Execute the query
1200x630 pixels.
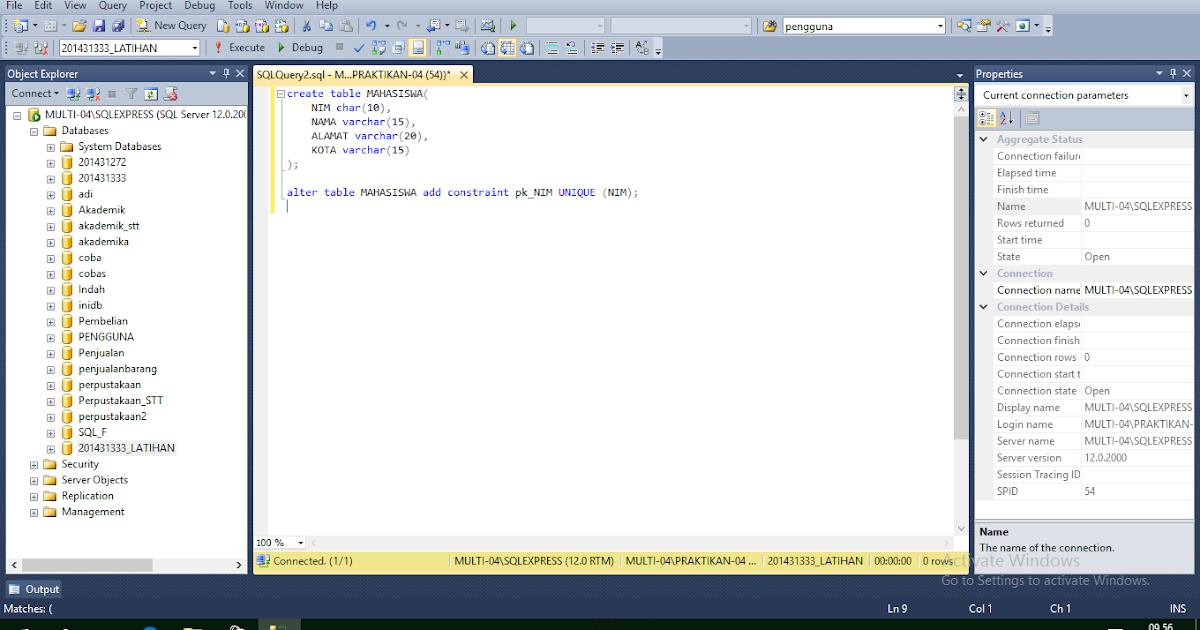[x=239, y=47]
